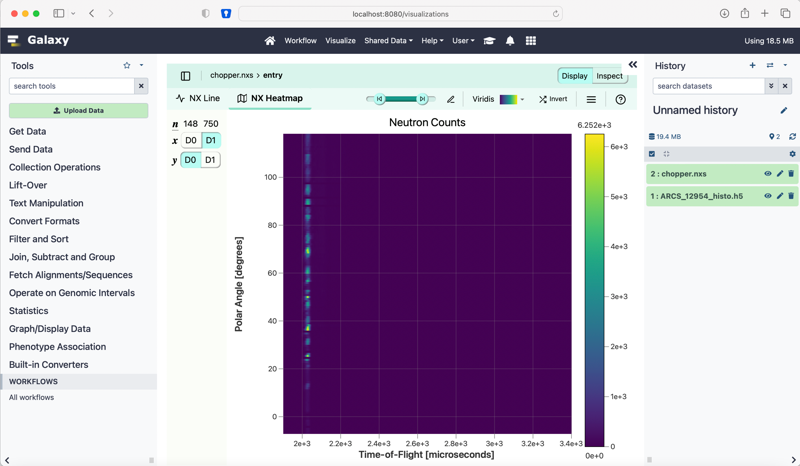Viewport: 800px width, 466px height.
Task: Toggle the select-all datasets checkbox
Action: [652, 154]
